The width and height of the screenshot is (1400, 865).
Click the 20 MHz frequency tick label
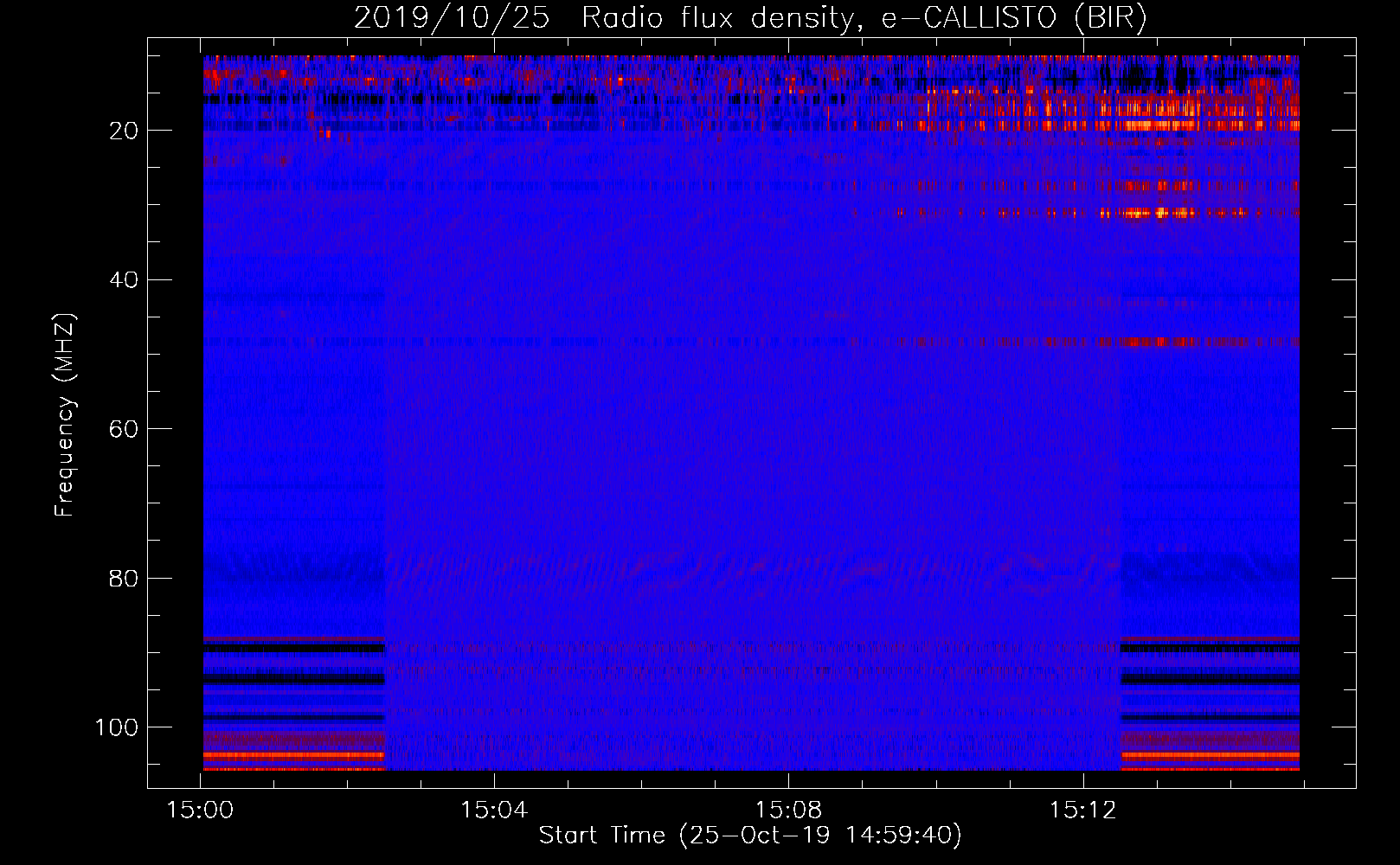click(125, 131)
